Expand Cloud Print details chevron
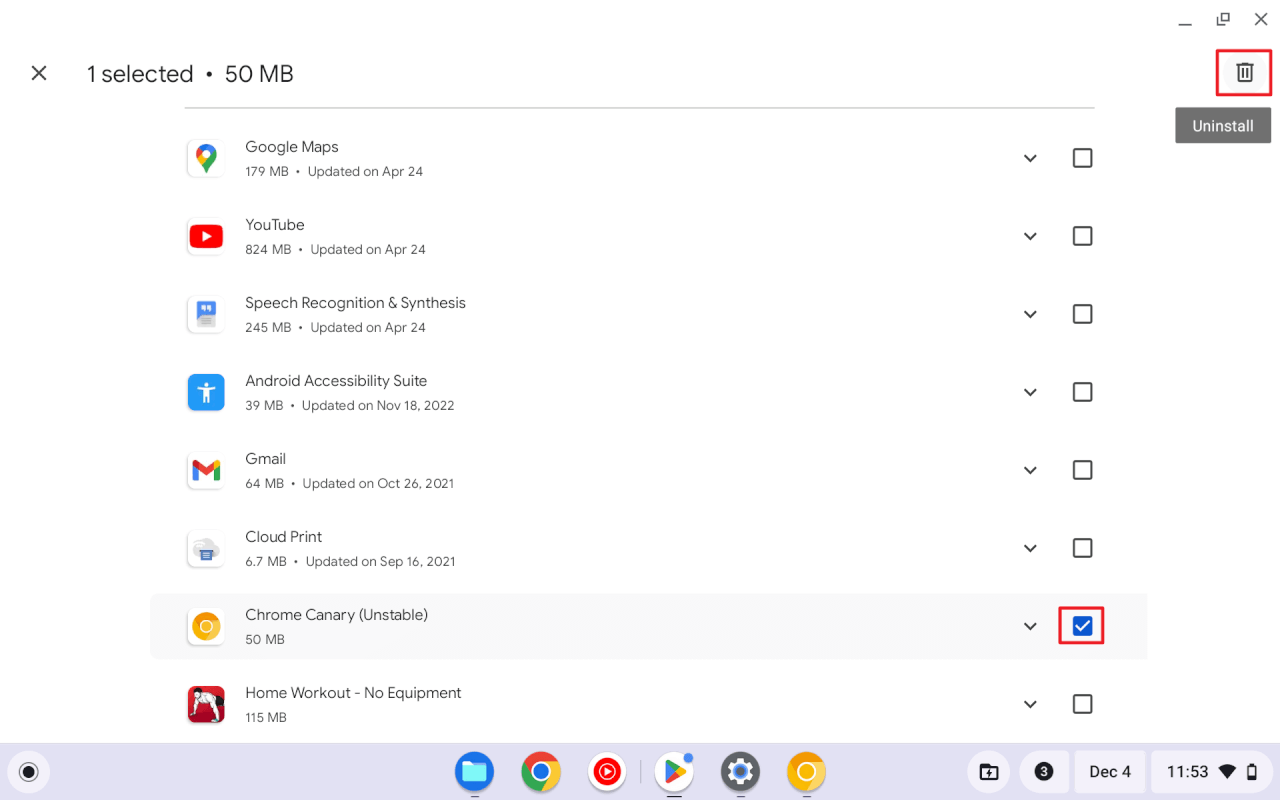The height and width of the screenshot is (800, 1280). [x=1030, y=548]
